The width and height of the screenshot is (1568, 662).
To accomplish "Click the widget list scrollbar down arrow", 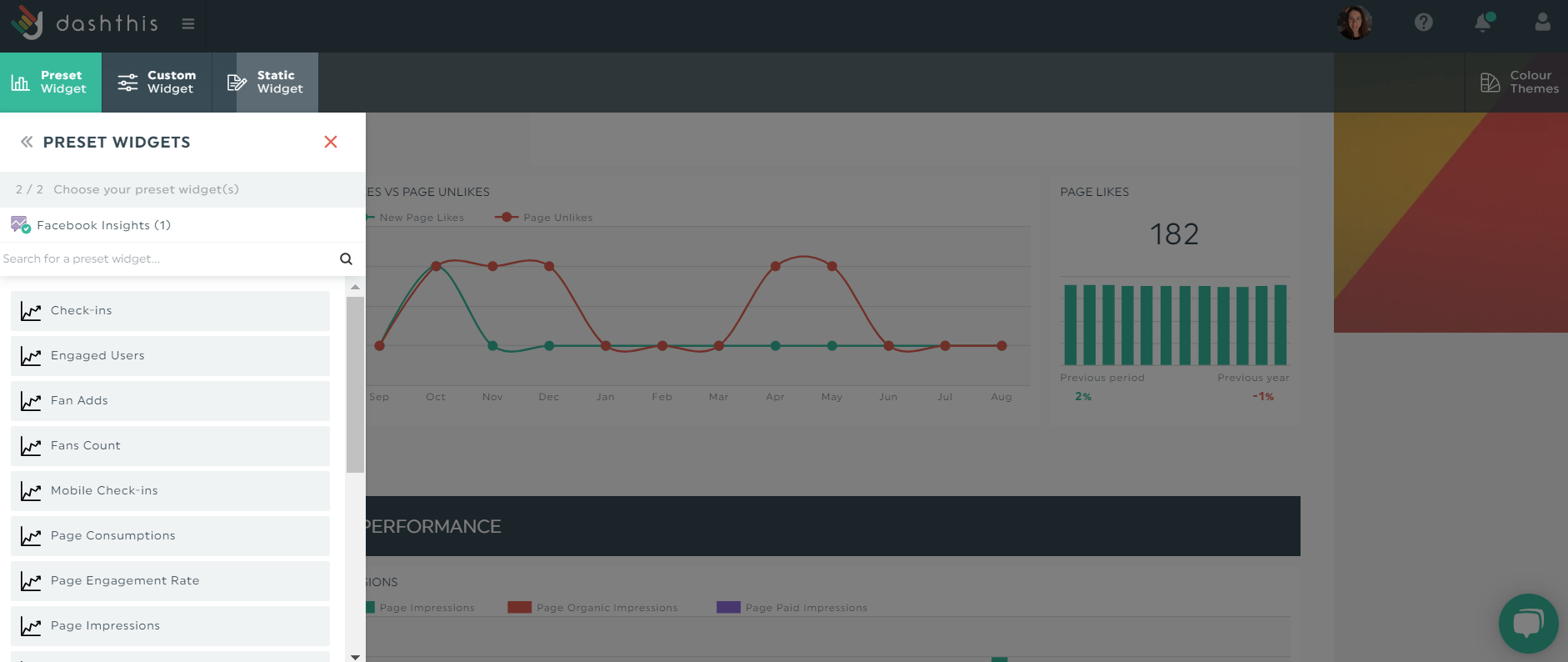I will pos(356,656).
